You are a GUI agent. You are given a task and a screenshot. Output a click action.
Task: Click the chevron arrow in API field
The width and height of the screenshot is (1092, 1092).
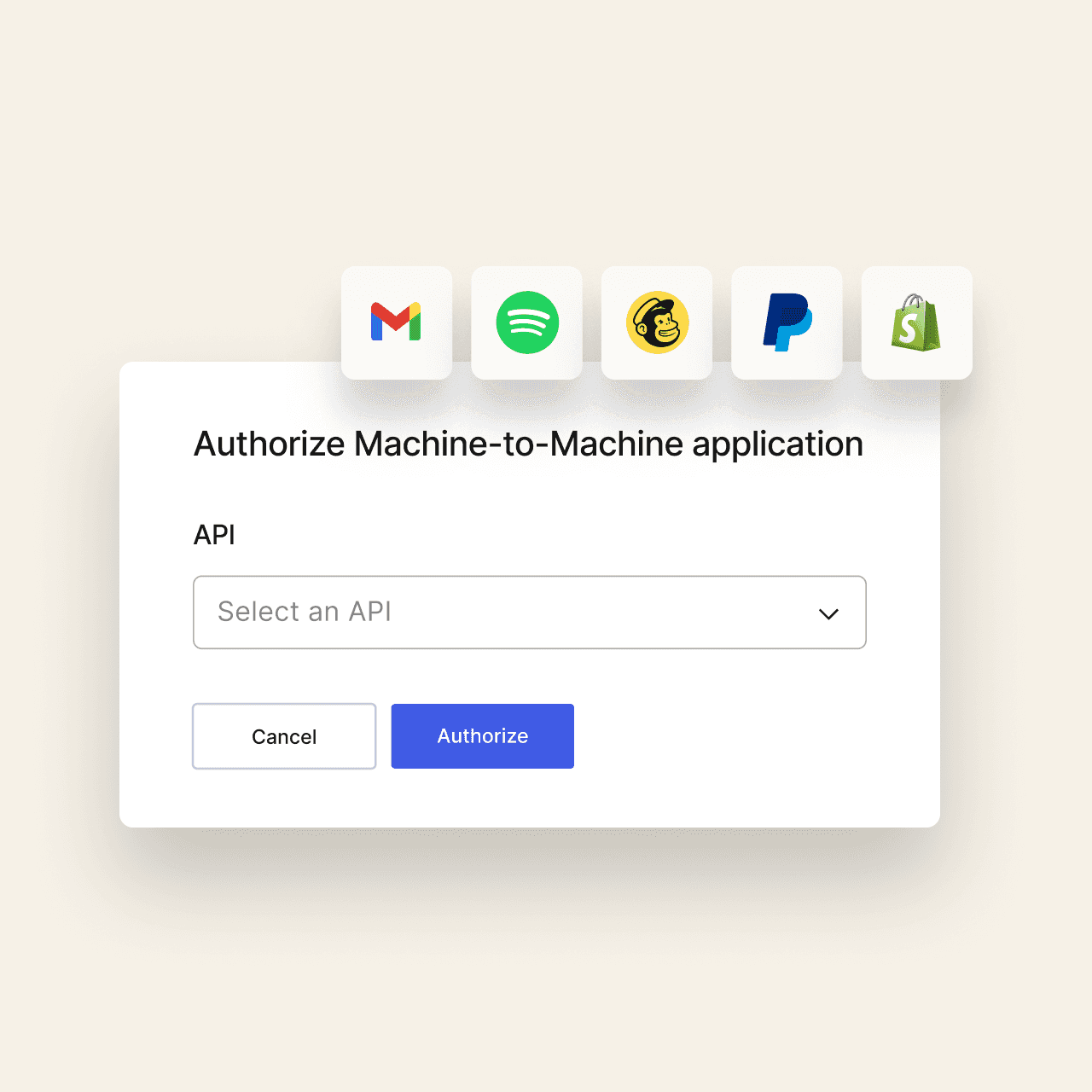[828, 614]
